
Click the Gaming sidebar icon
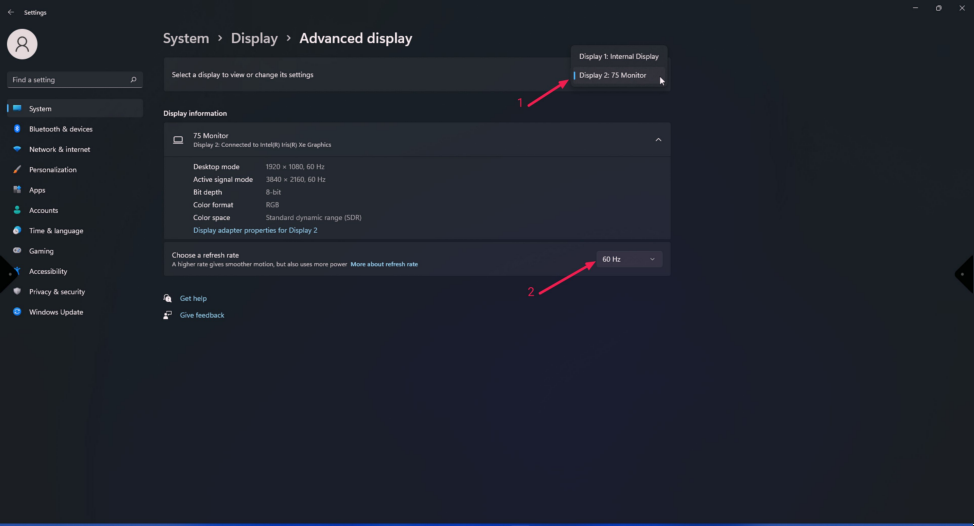coord(17,251)
